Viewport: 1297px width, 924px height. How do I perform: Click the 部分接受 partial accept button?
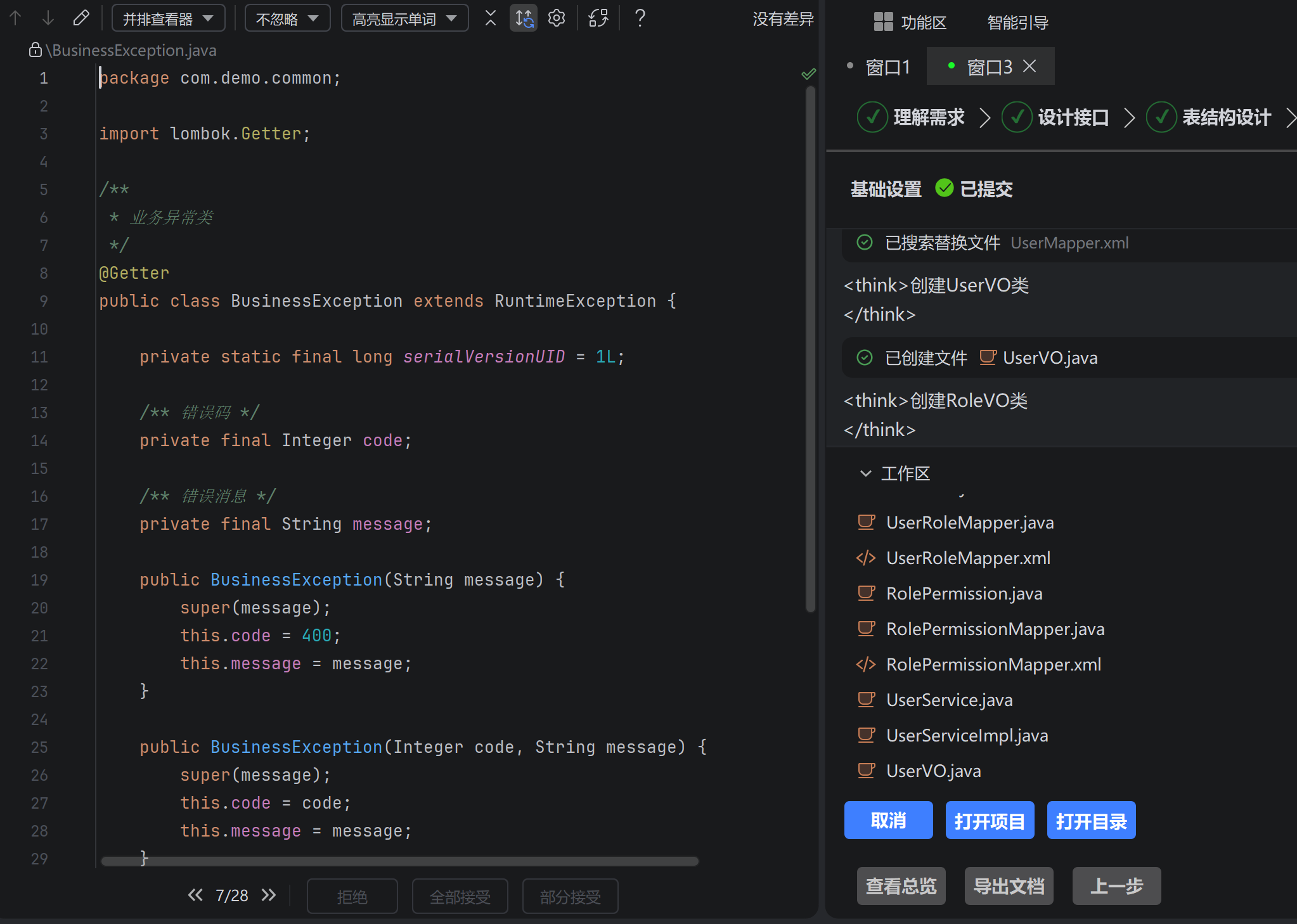pyautogui.click(x=571, y=896)
